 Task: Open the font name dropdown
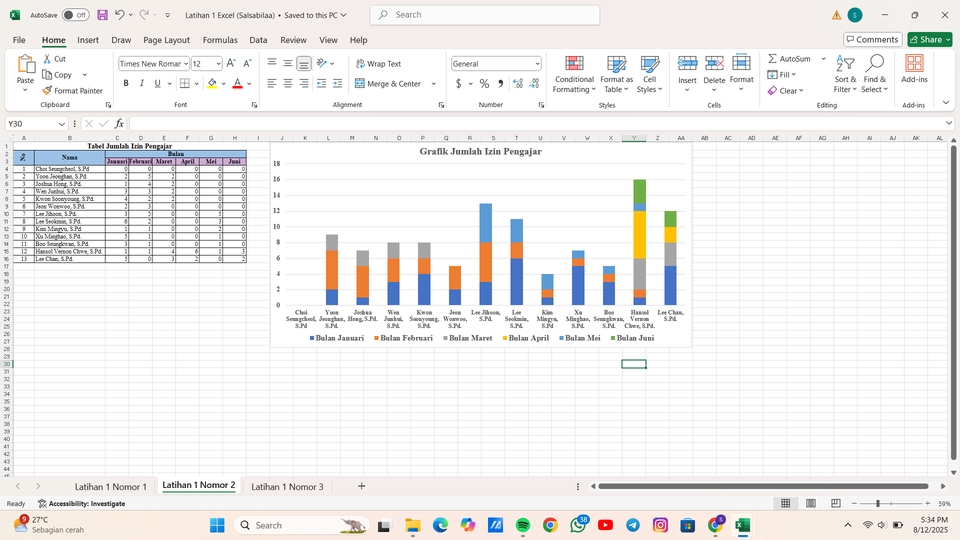186,64
